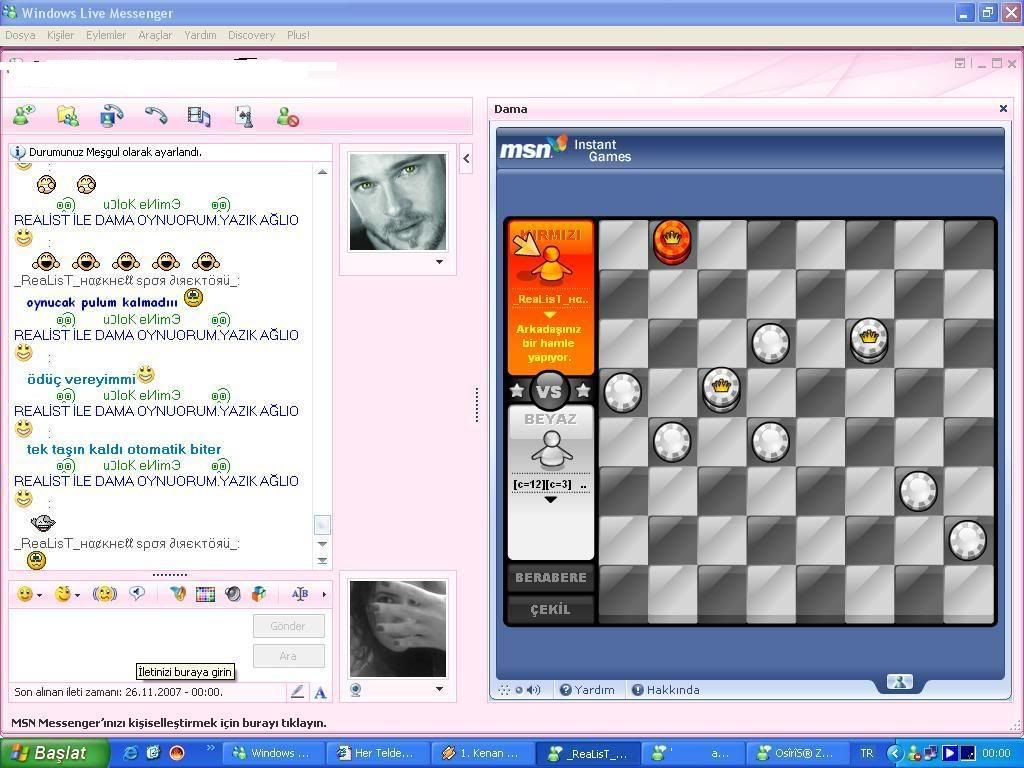The width and height of the screenshot is (1024, 768).
Task: Block this contact with the block icon
Action: [288, 117]
